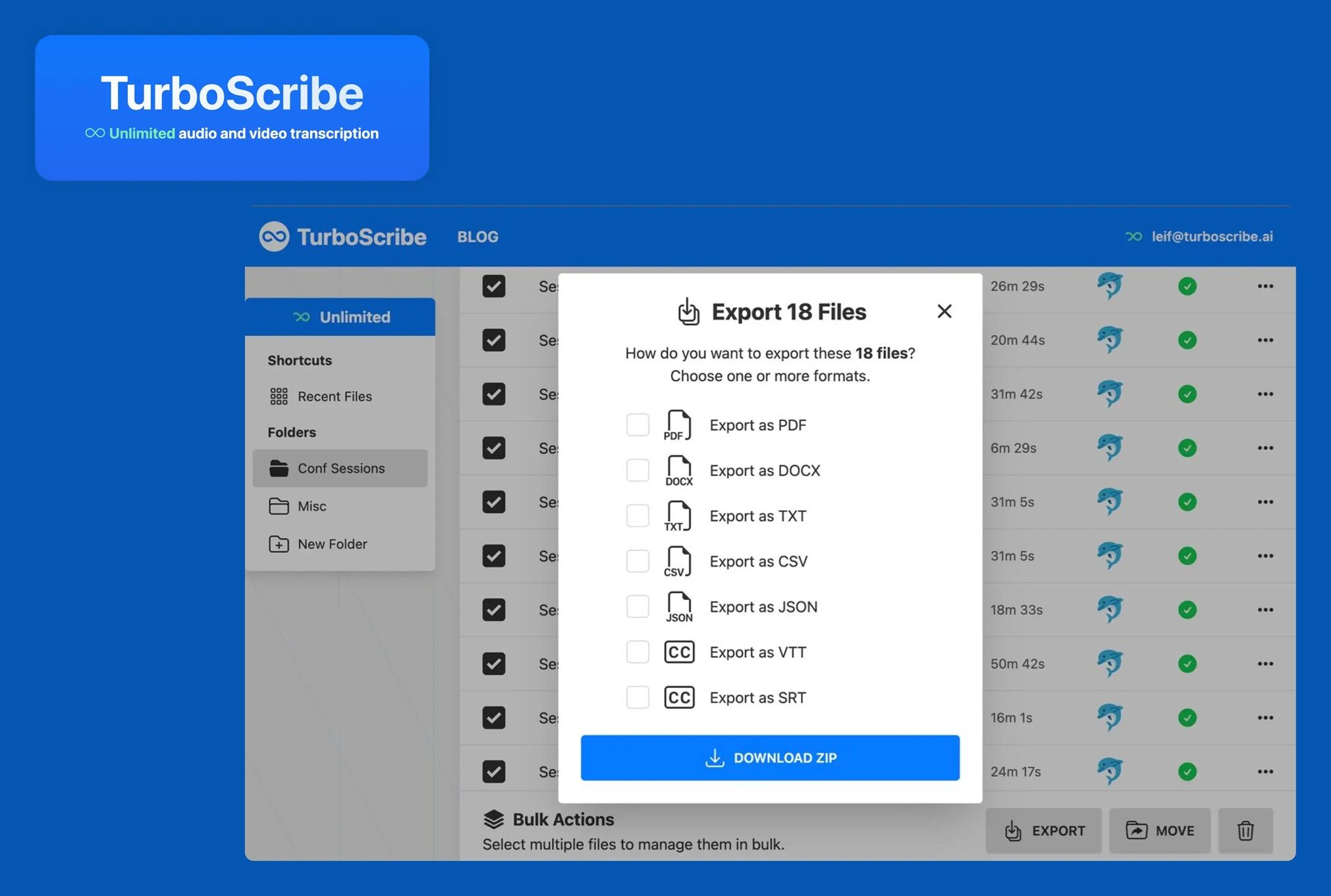Click the CC icon beside Export as VTT
This screenshot has width=1331, height=896.
[679, 652]
